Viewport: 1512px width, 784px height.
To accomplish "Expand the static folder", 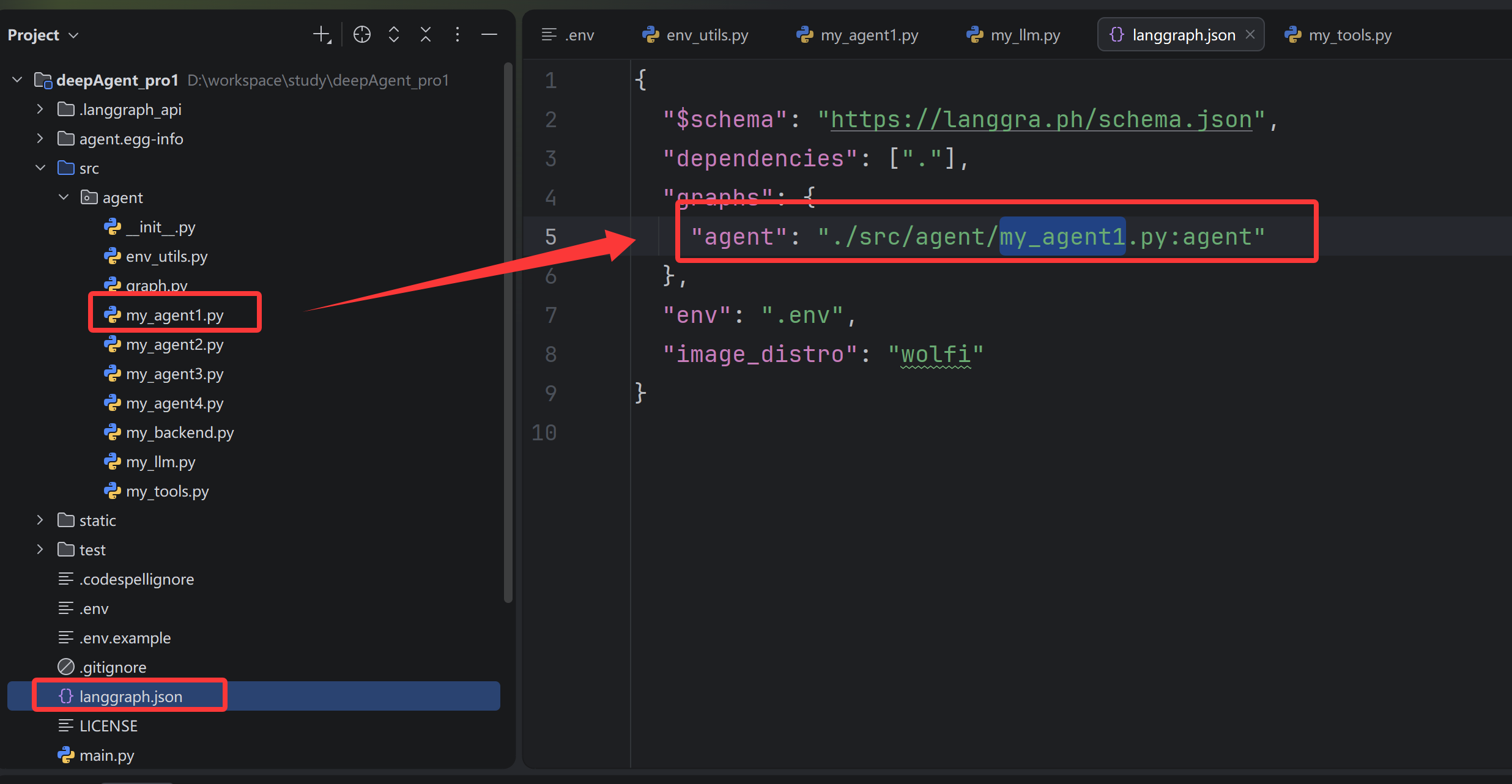I will pos(40,520).
